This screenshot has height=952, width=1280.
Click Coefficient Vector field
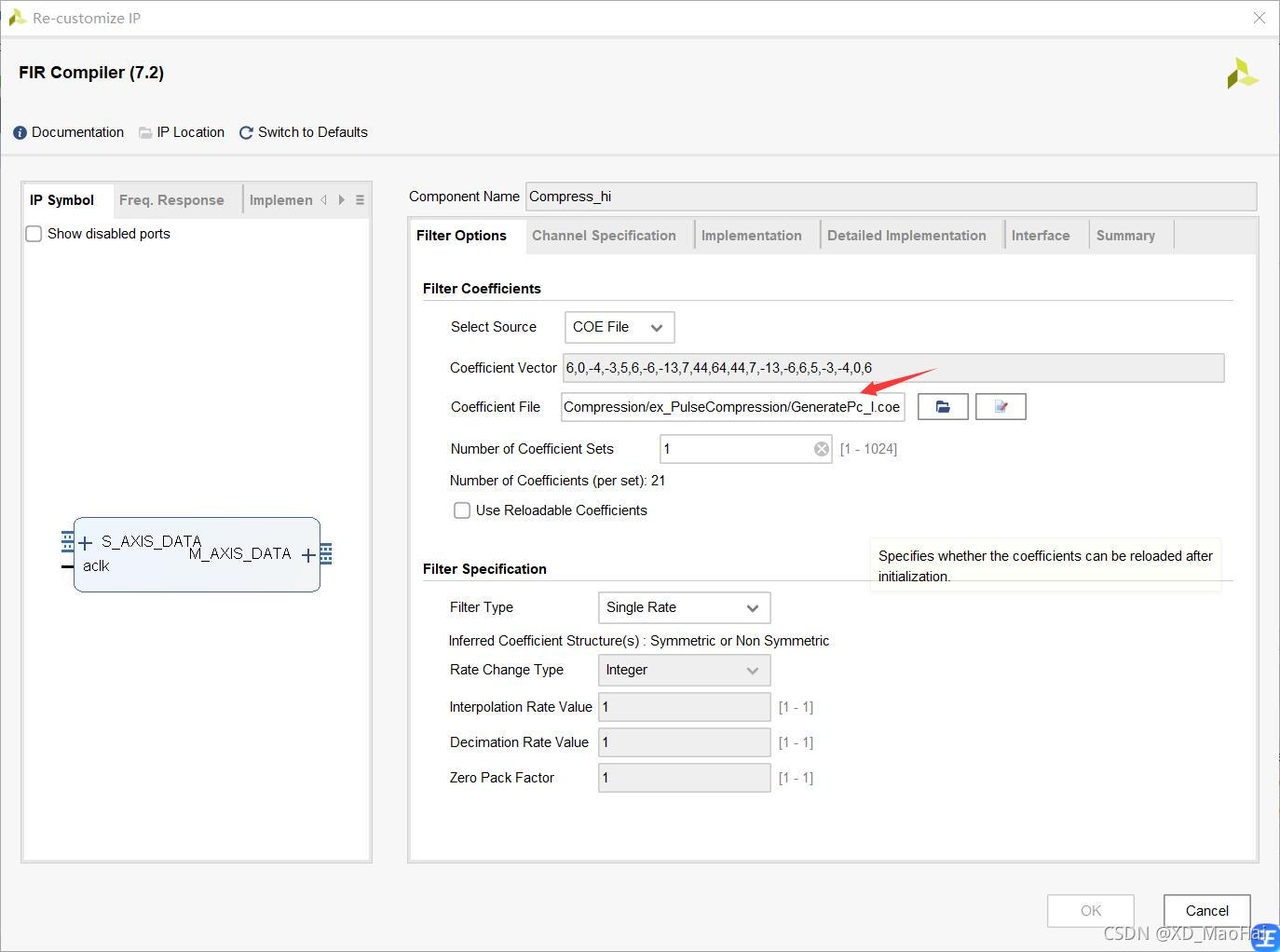coord(893,368)
